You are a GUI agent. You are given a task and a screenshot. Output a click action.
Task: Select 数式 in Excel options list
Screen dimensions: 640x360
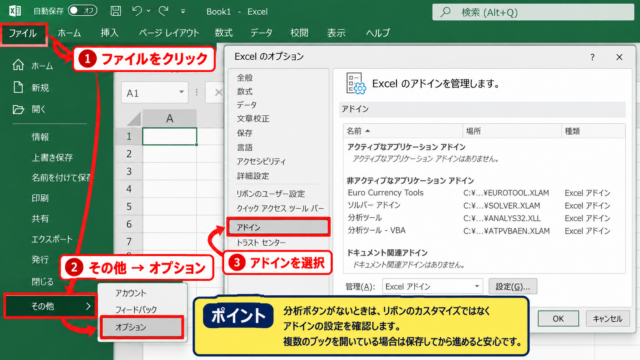coord(245,91)
